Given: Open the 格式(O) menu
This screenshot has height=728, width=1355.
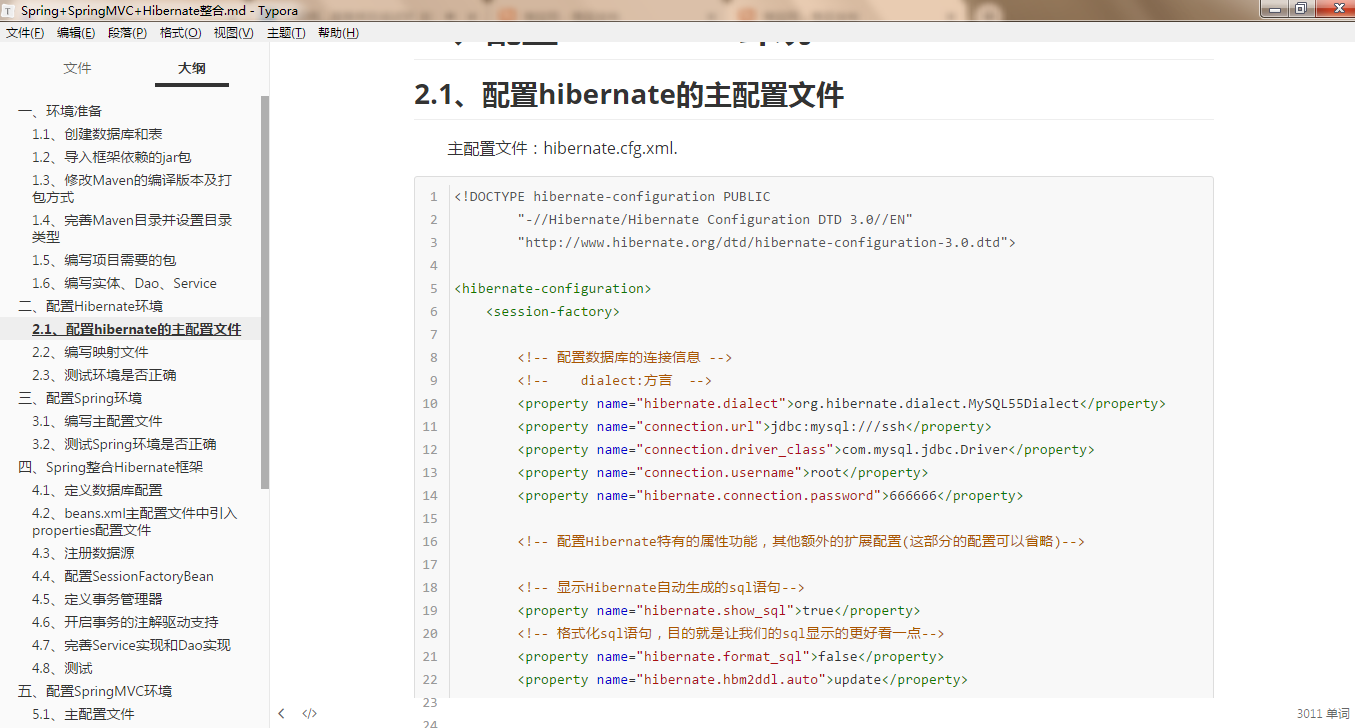Looking at the screenshot, I should (180, 33).
